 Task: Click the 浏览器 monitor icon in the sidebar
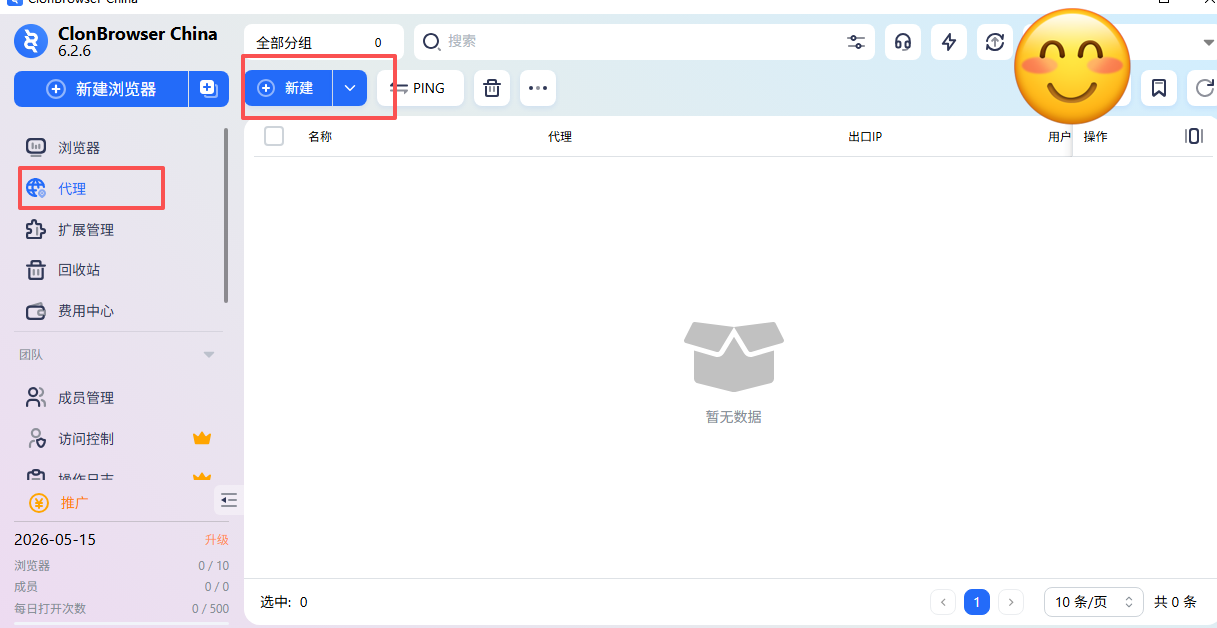click(x=36, y=148)
